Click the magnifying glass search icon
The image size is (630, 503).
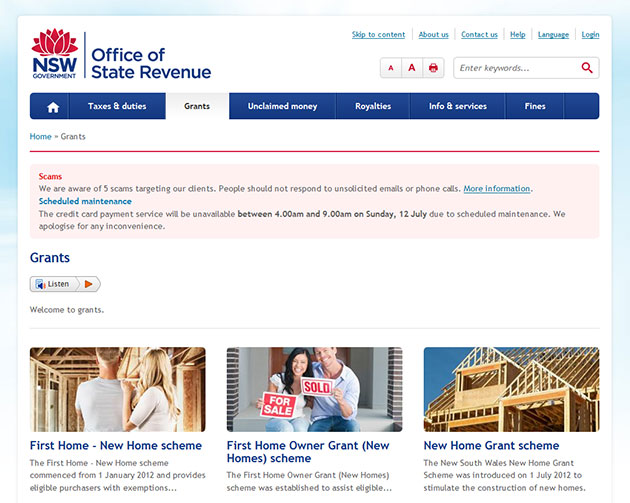[587, 68]
